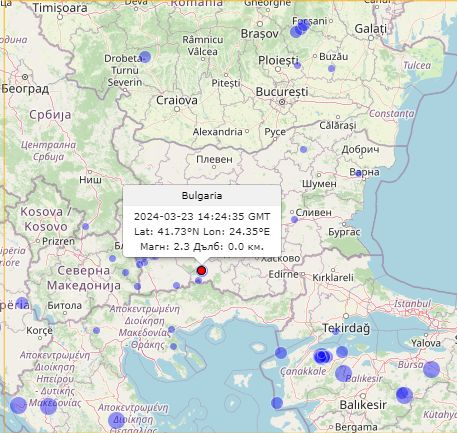Click the Bulgaria popup title
The width and height of the screenshot is (457, 433).
(x=202, y=196)
